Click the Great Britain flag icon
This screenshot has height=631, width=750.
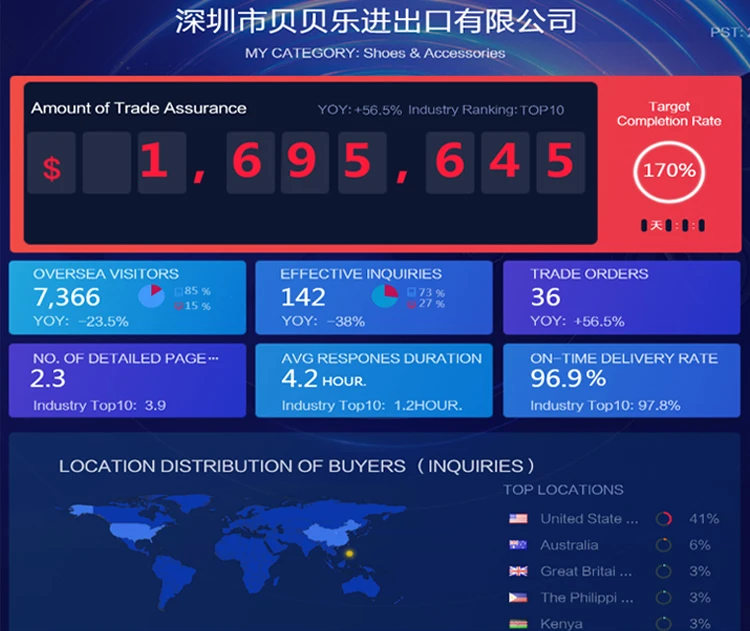click(x=518, y=571)
